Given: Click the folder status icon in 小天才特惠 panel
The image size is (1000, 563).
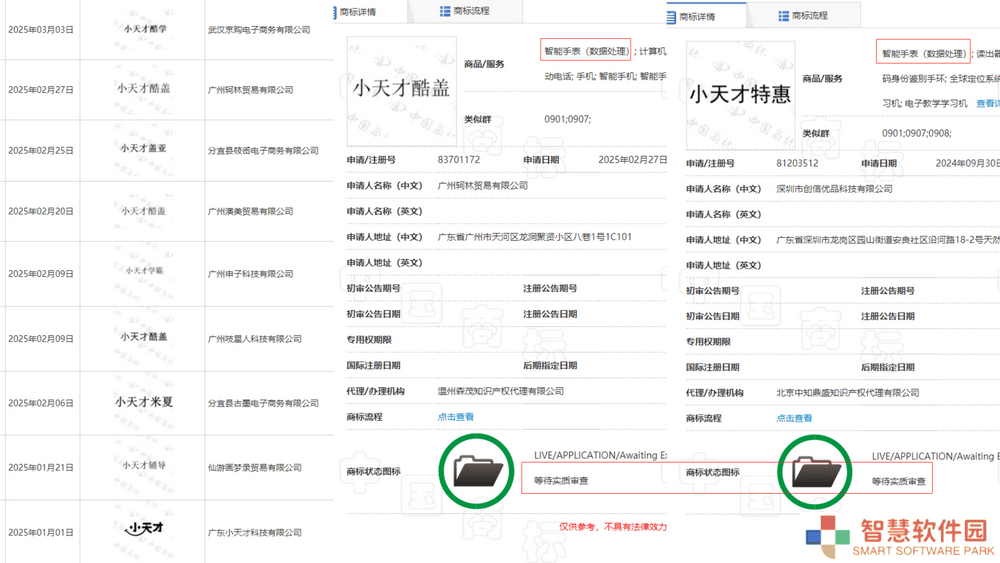Looking at the screenshot, I should (x=815, y=472).
